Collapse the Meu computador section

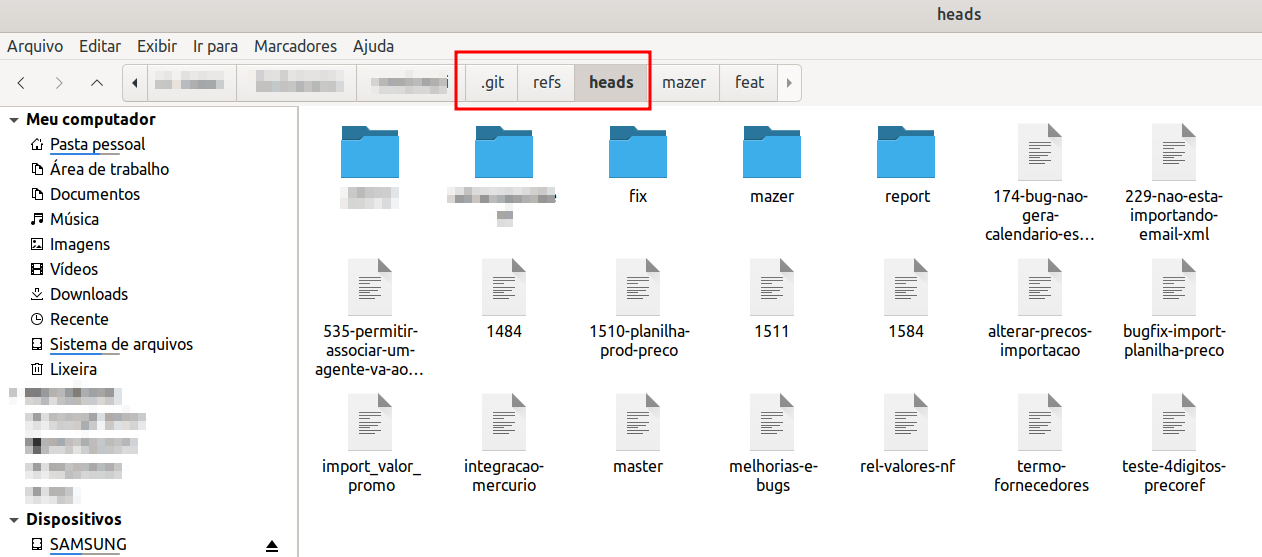pyautogui.click(x=13, y=120)
